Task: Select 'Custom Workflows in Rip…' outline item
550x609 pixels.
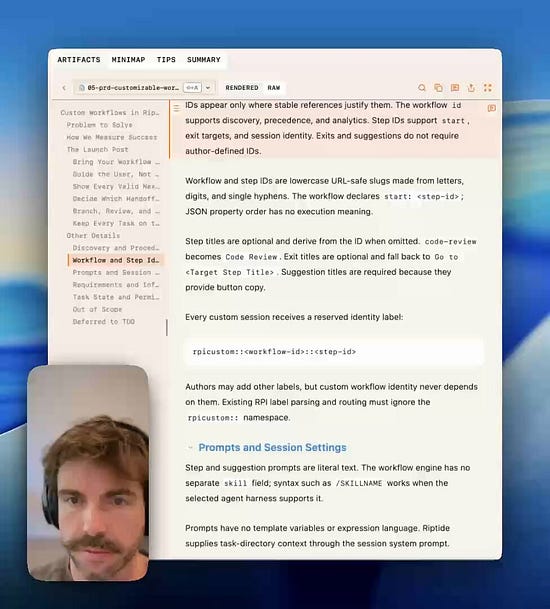Action: tap(110, 113)
